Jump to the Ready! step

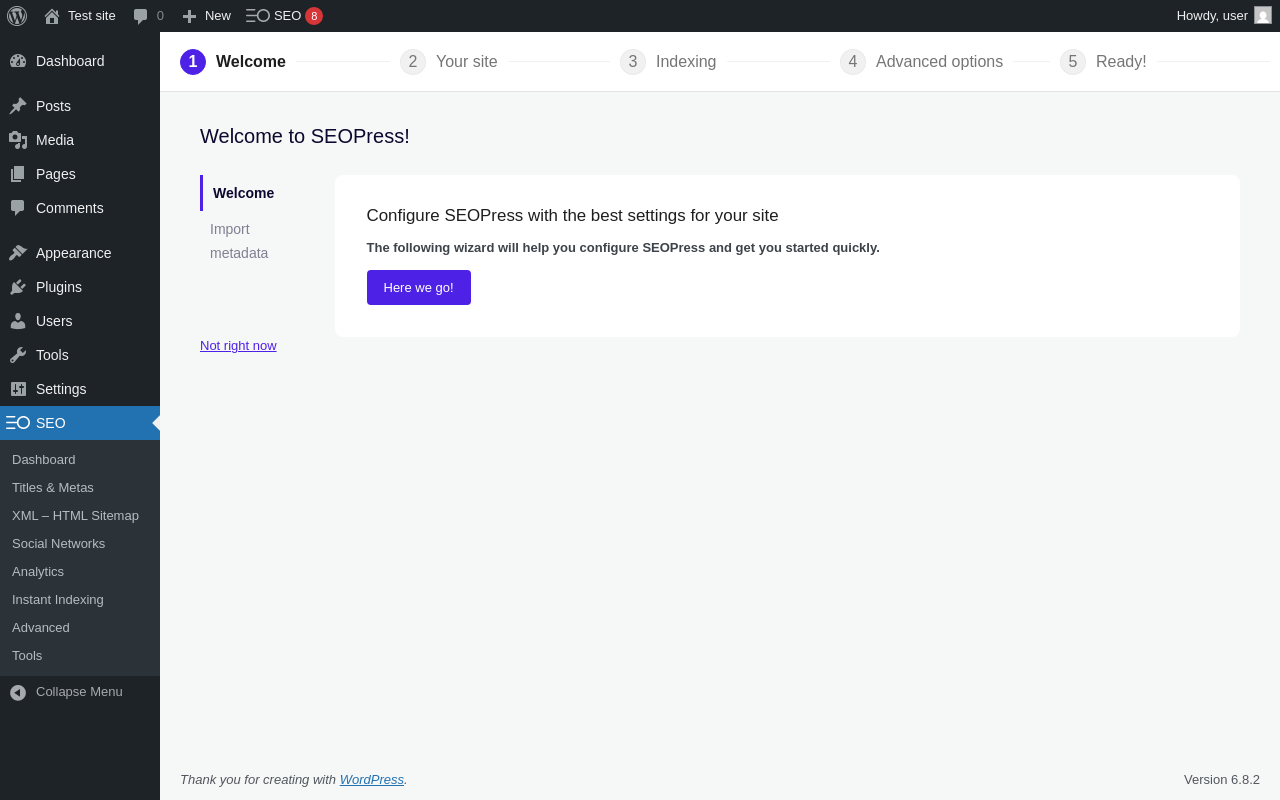click(x=1121, y=62)
